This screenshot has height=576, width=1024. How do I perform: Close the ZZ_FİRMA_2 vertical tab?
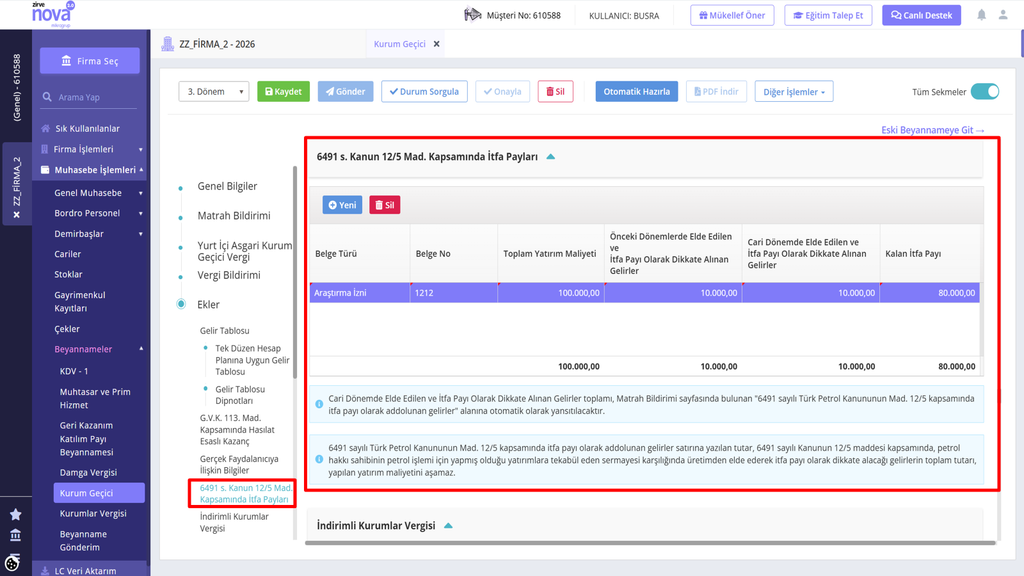[16, 215]
